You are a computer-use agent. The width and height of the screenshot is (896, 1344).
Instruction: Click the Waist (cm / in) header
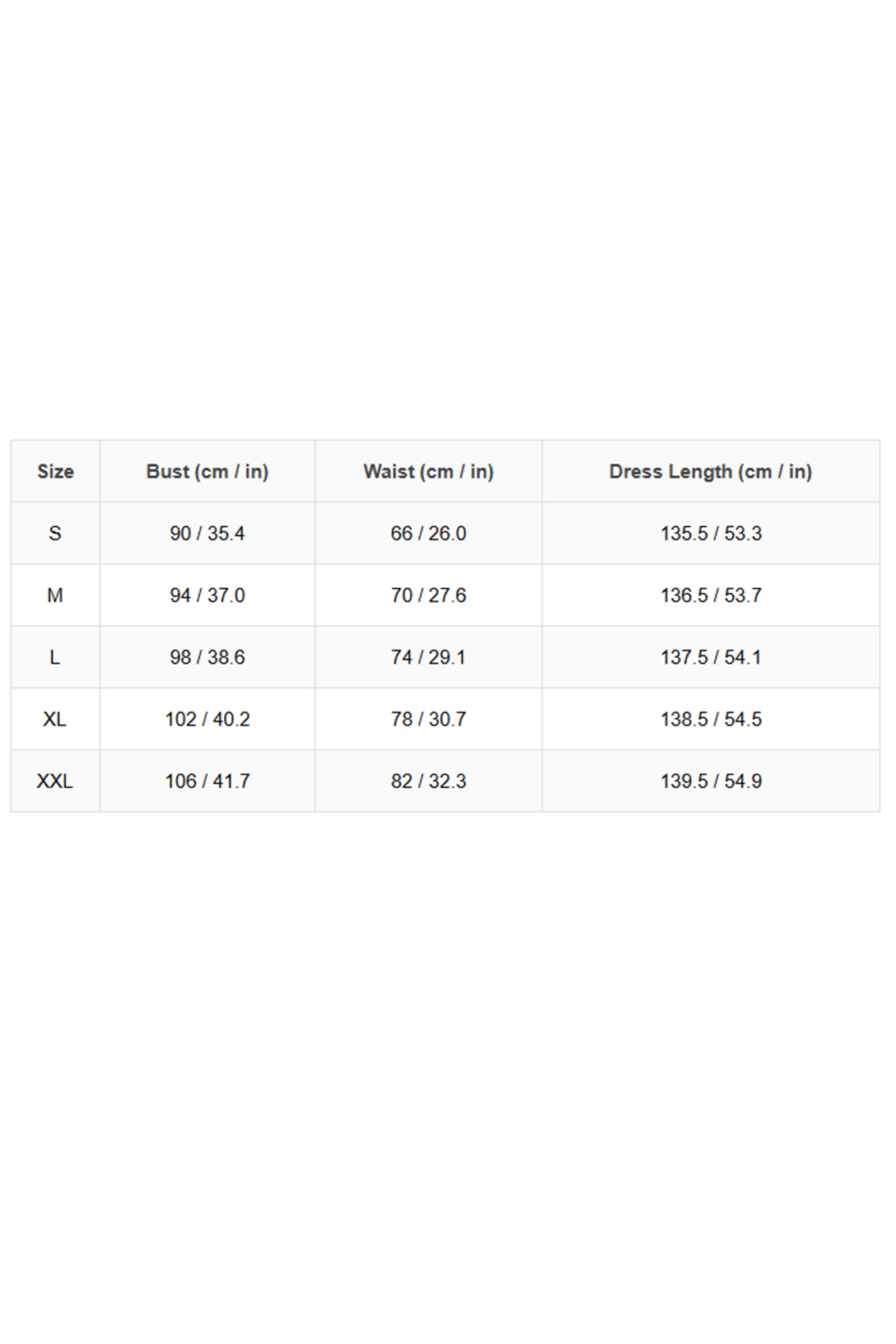coord(428,472)
